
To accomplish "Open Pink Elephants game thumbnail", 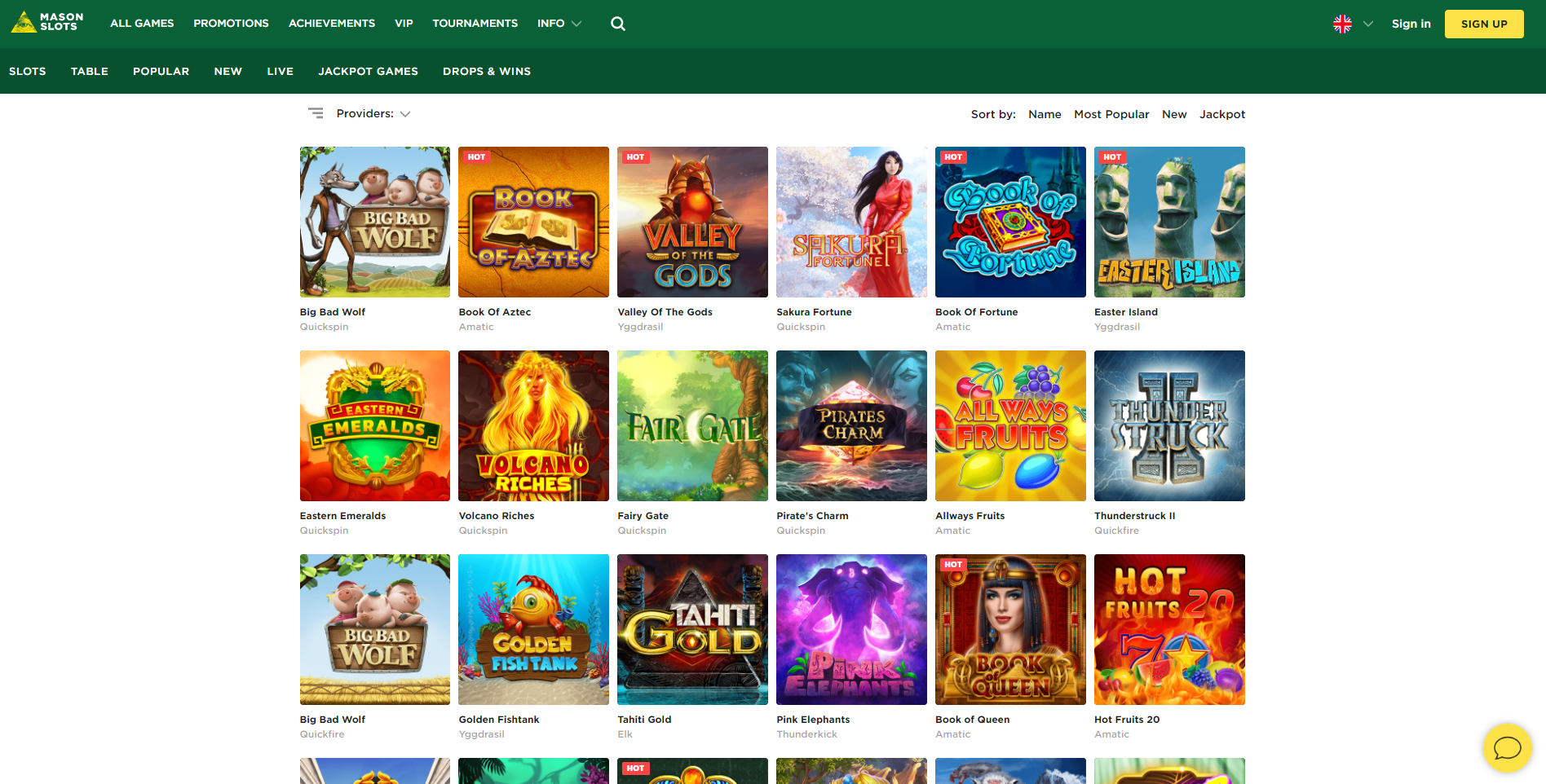I will pyautogui.click(x=852, y=629).
